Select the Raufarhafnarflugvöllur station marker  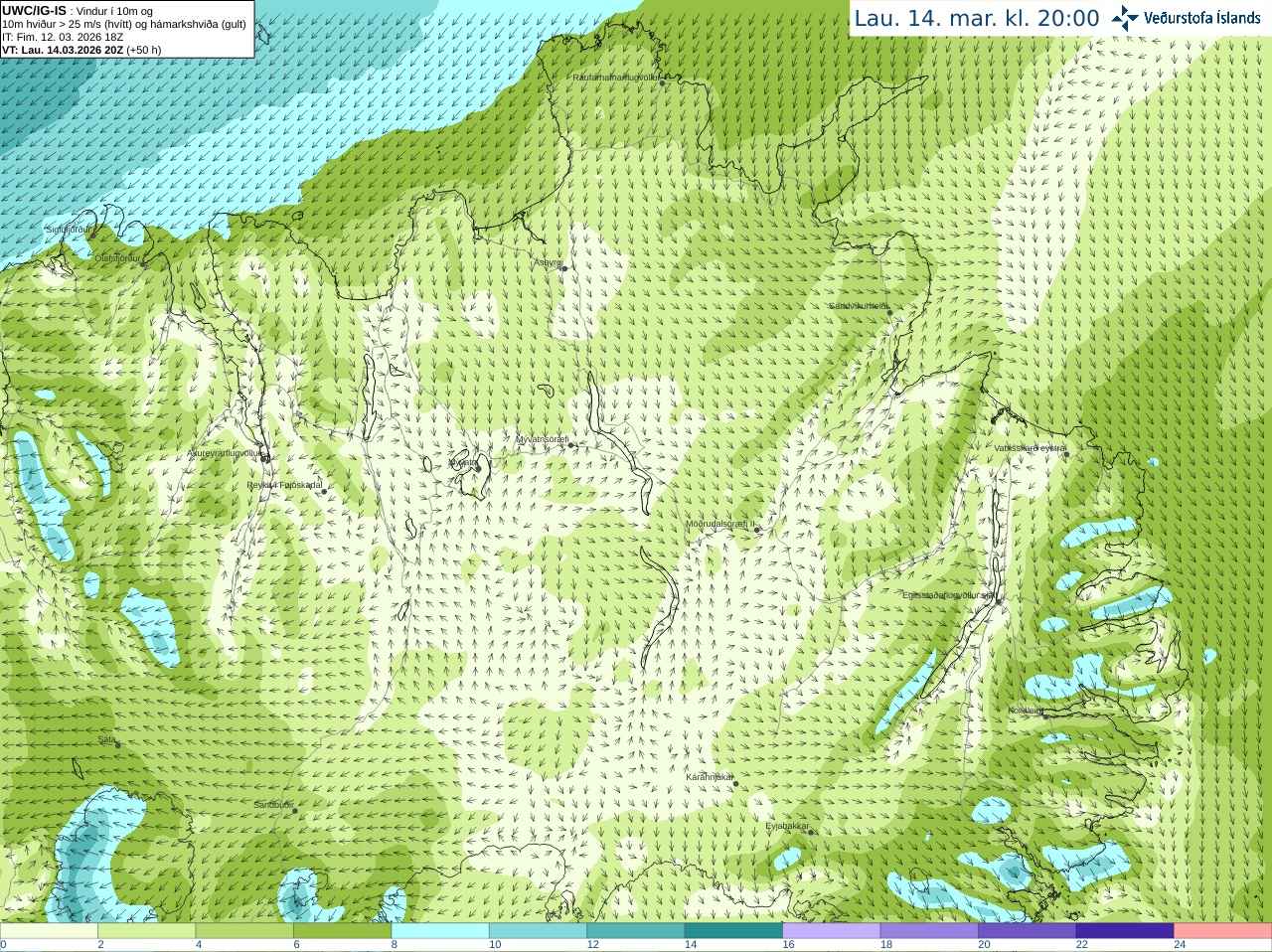click(662, 83)
